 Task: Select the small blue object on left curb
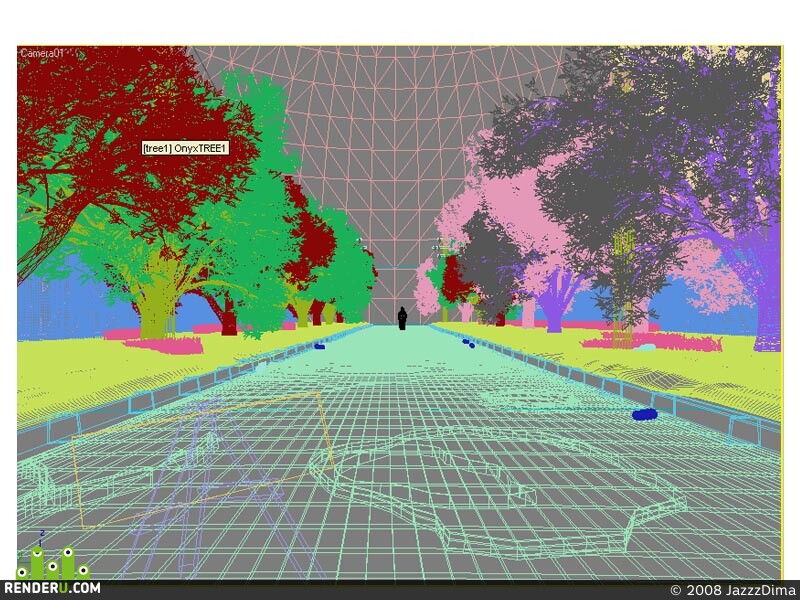coord(319,346)
